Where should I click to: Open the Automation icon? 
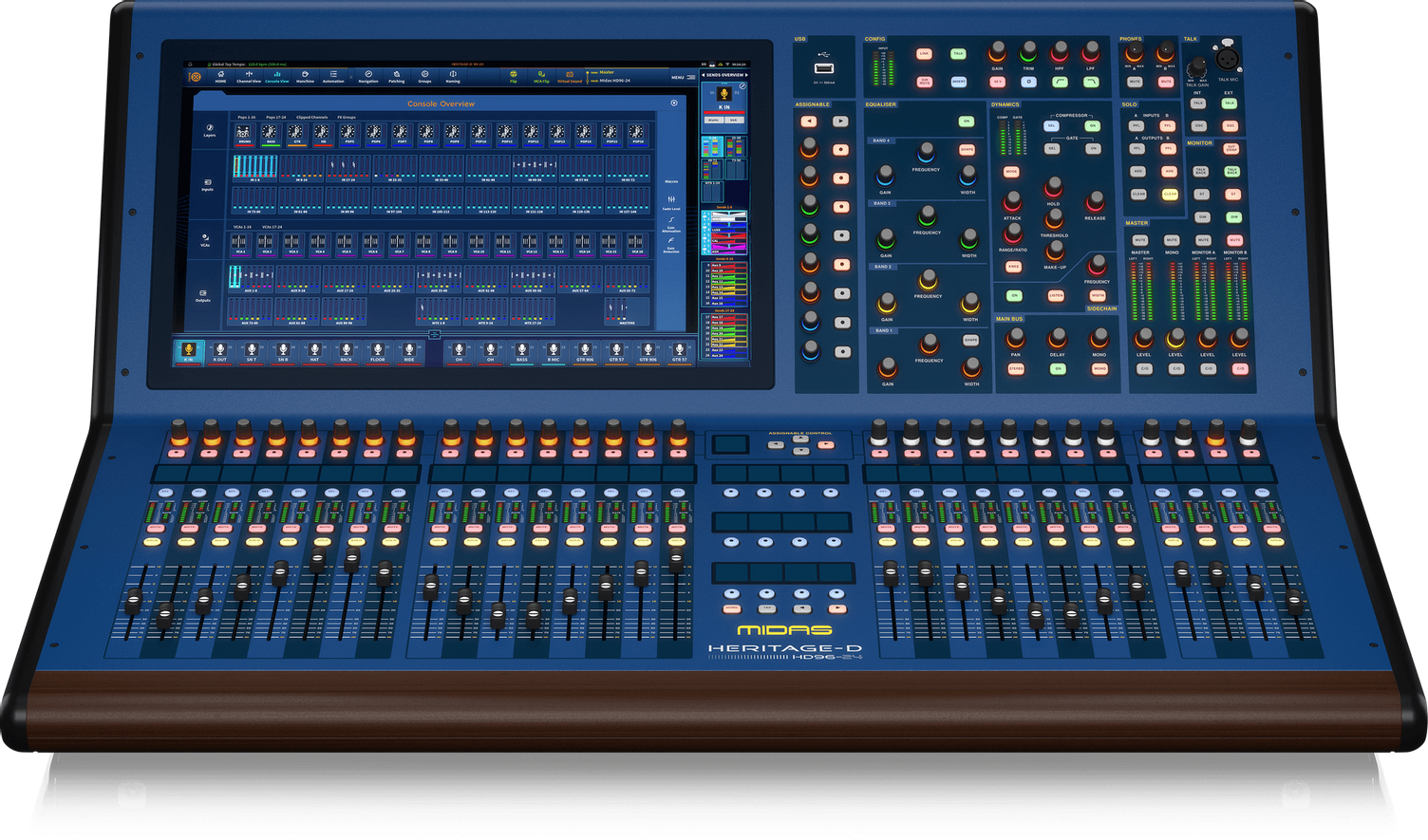pos(333,76)
